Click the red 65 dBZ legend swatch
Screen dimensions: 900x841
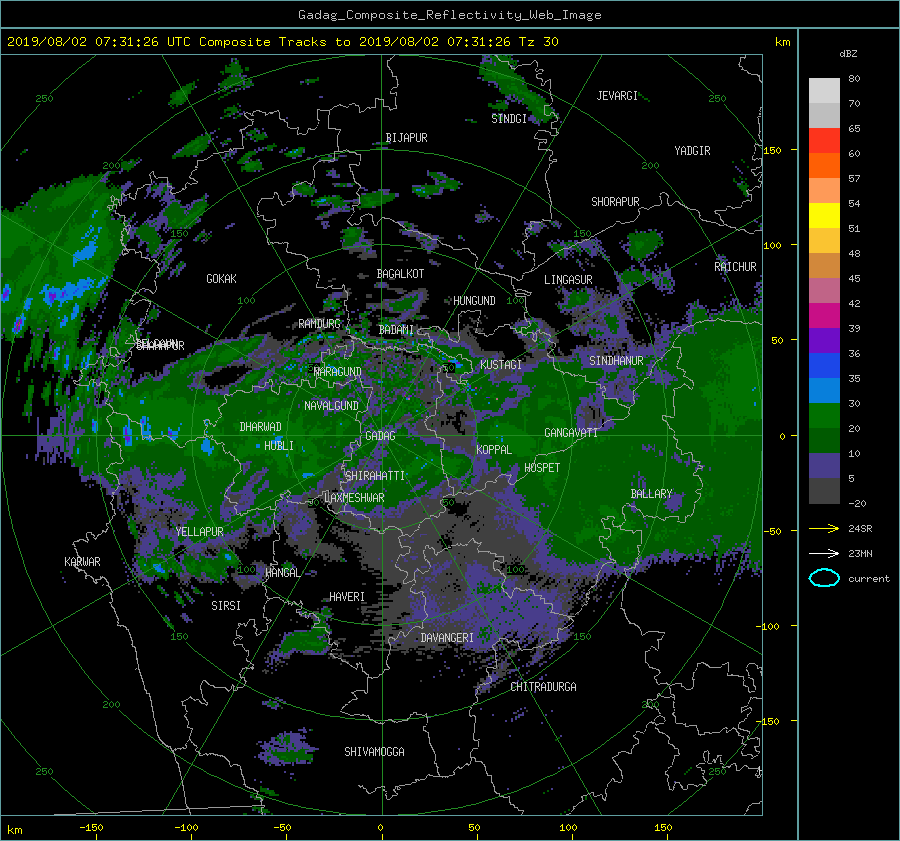coord(824,140)
